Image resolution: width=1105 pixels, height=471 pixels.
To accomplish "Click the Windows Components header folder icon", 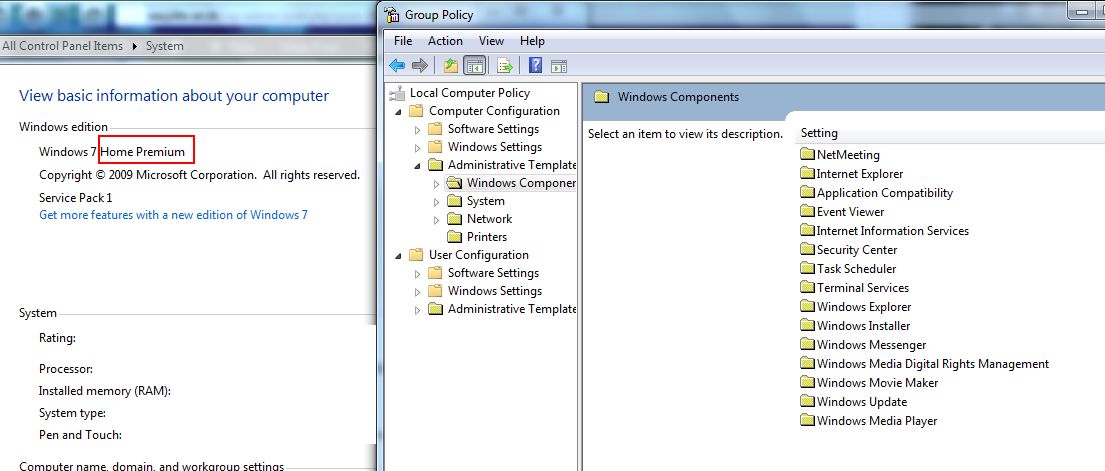I will coord(601,97).
